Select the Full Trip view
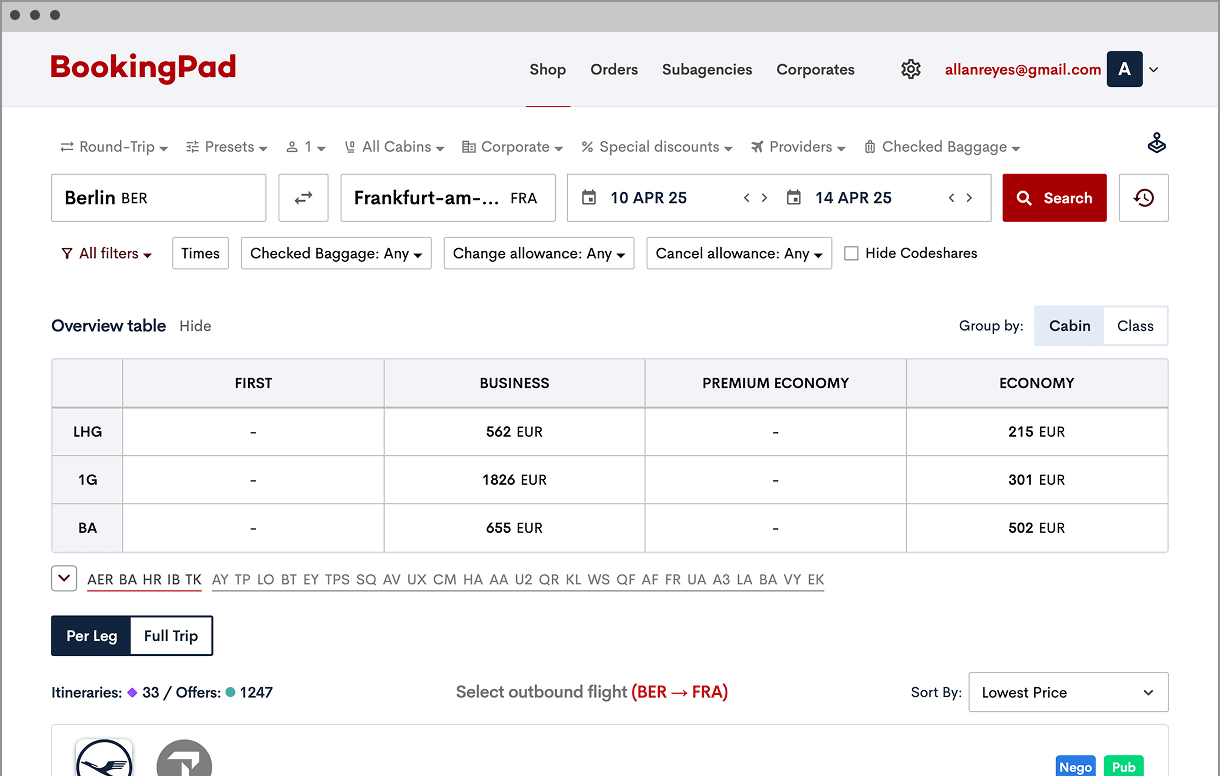The height and width of the screenshot is (776, 1220). (x=171, y=636)
